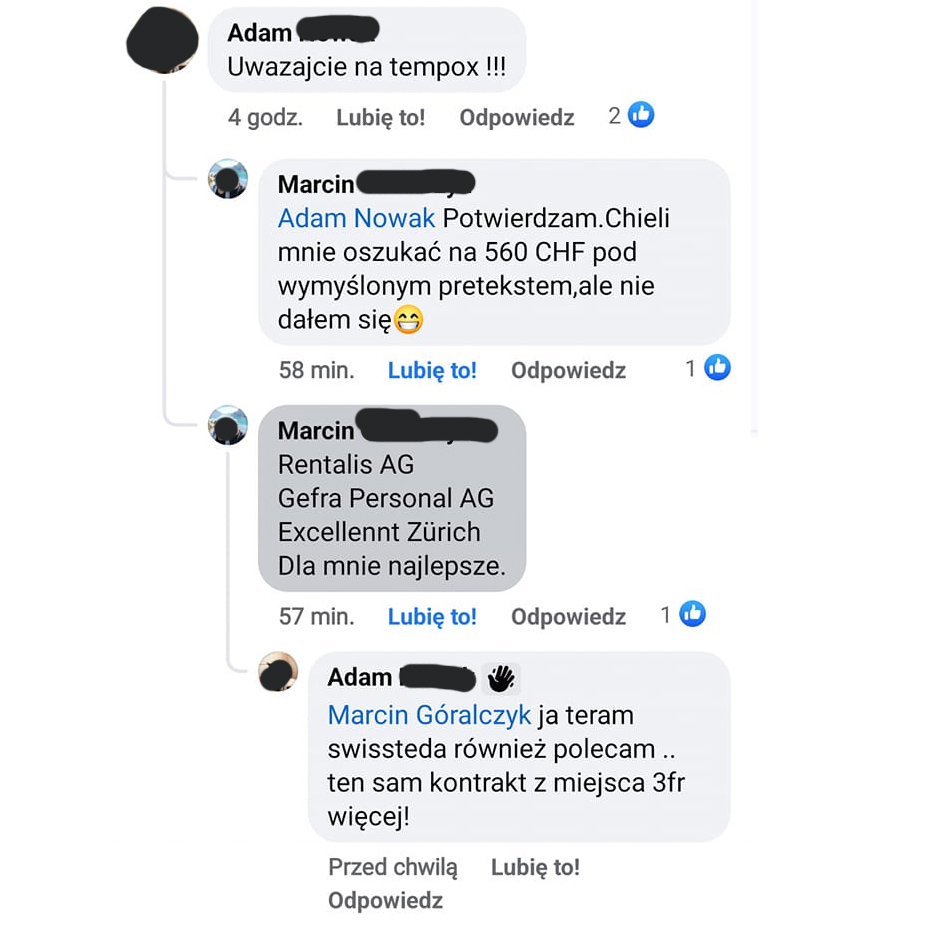
Task: Open the tagged 'Adam Nowak' profile link
Action: tap(356, 219)
